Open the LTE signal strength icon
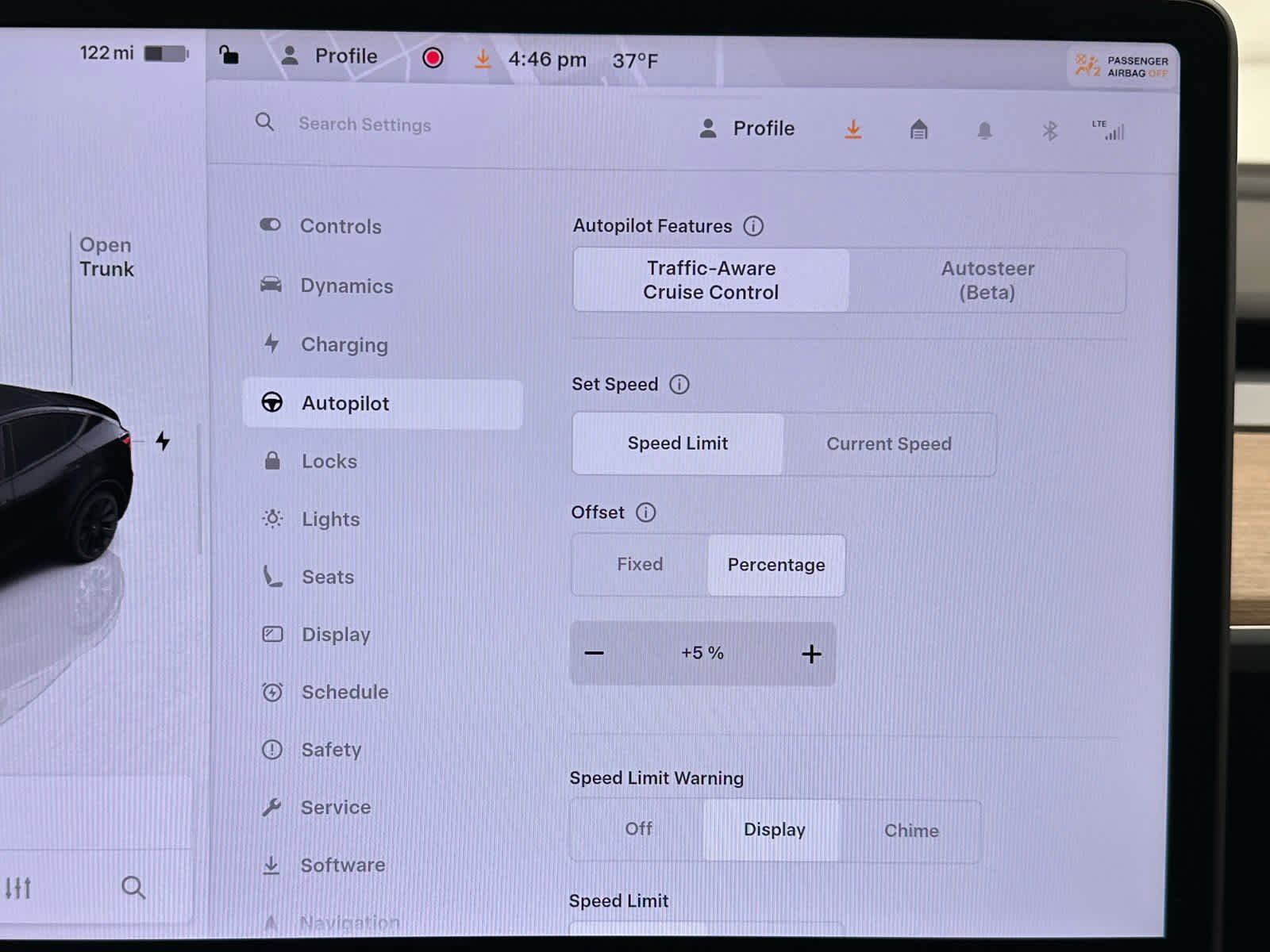Screen dimensions: 1270x952 (x=1110, y=130)
